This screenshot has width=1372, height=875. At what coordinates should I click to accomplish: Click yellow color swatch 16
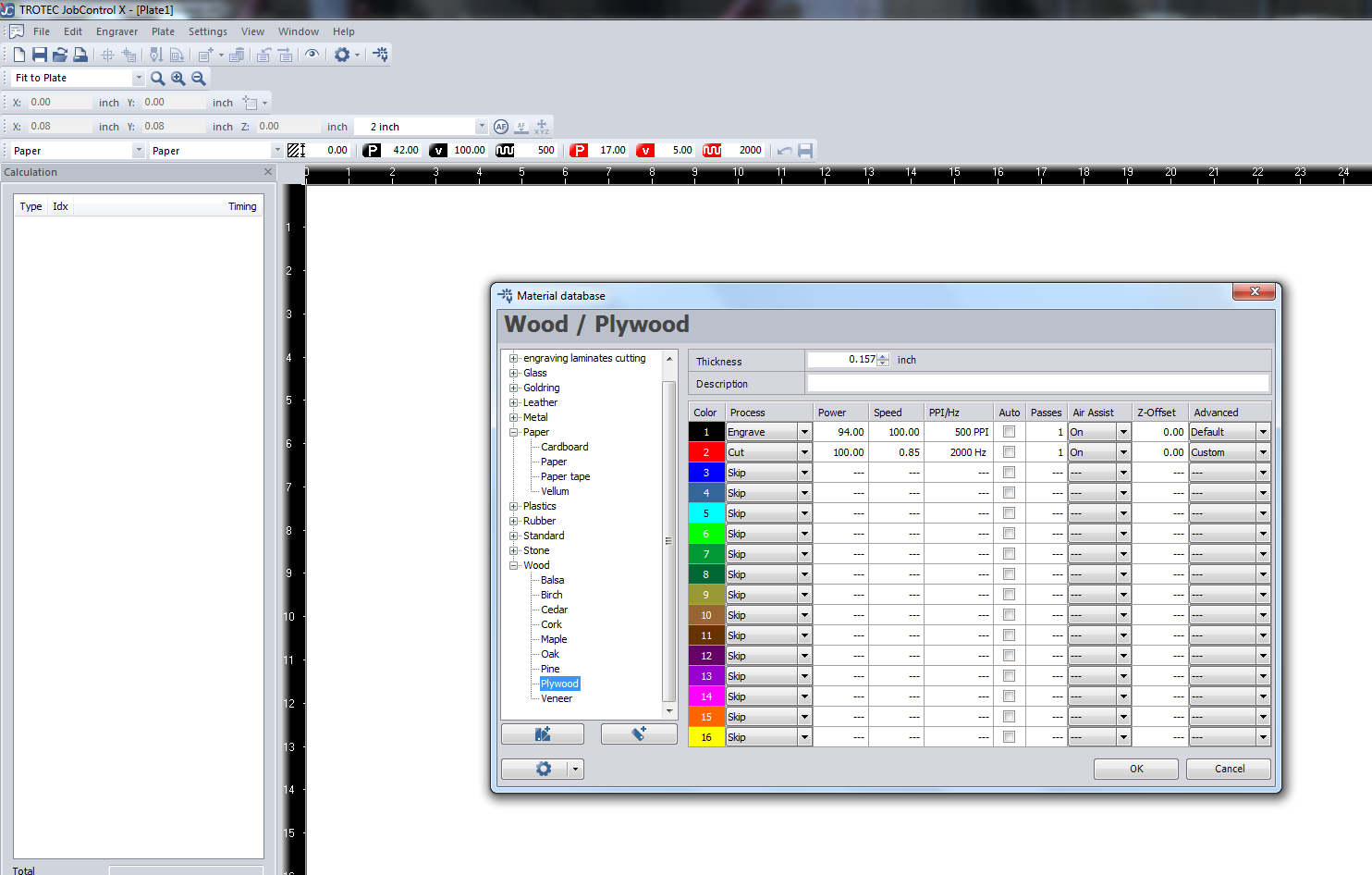click(x=706, y=737)
